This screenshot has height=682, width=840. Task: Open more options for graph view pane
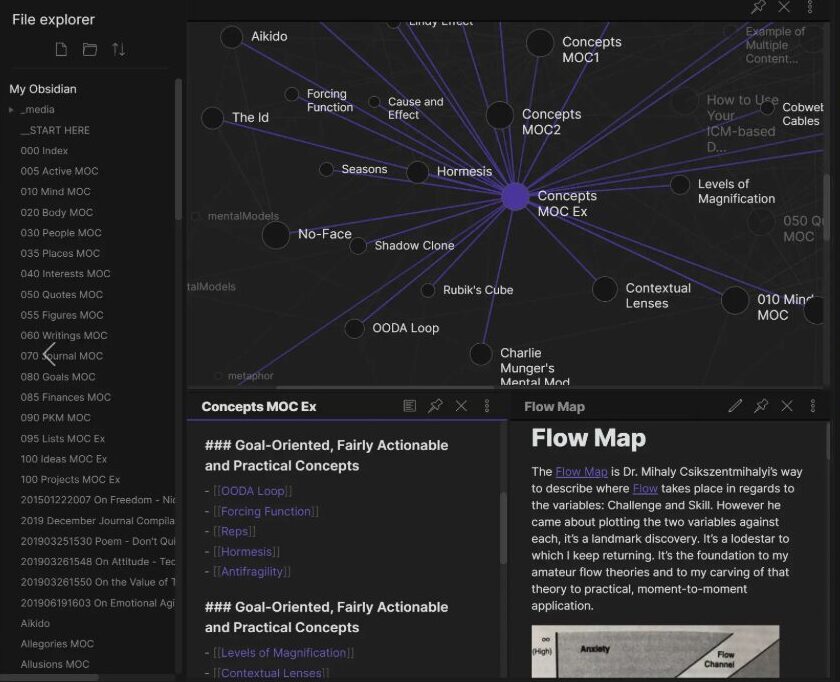[810, 7]
